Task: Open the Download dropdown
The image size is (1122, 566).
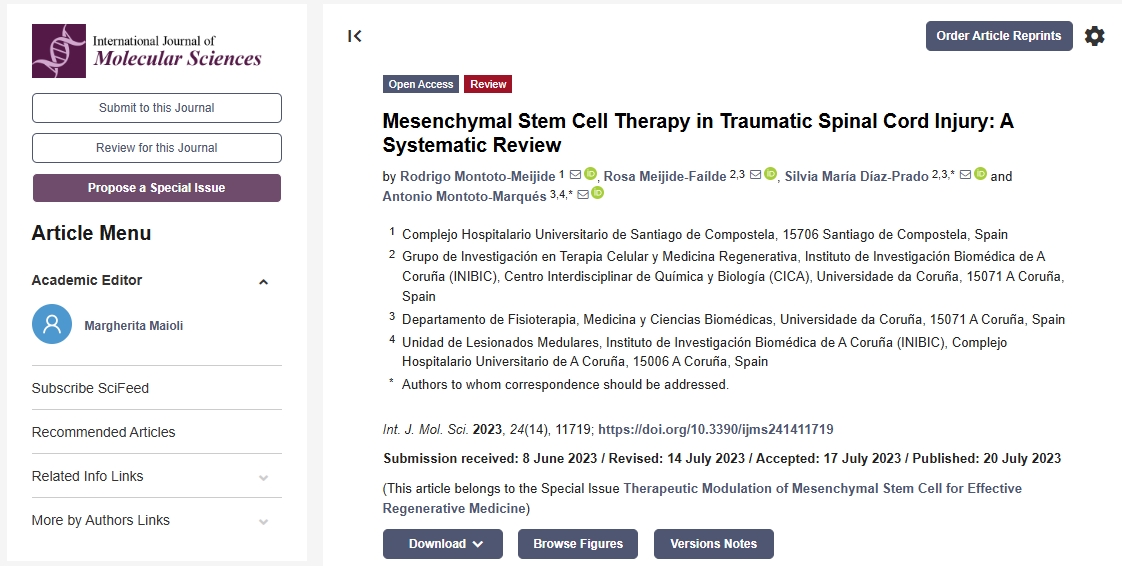Action: coord(446,544)
